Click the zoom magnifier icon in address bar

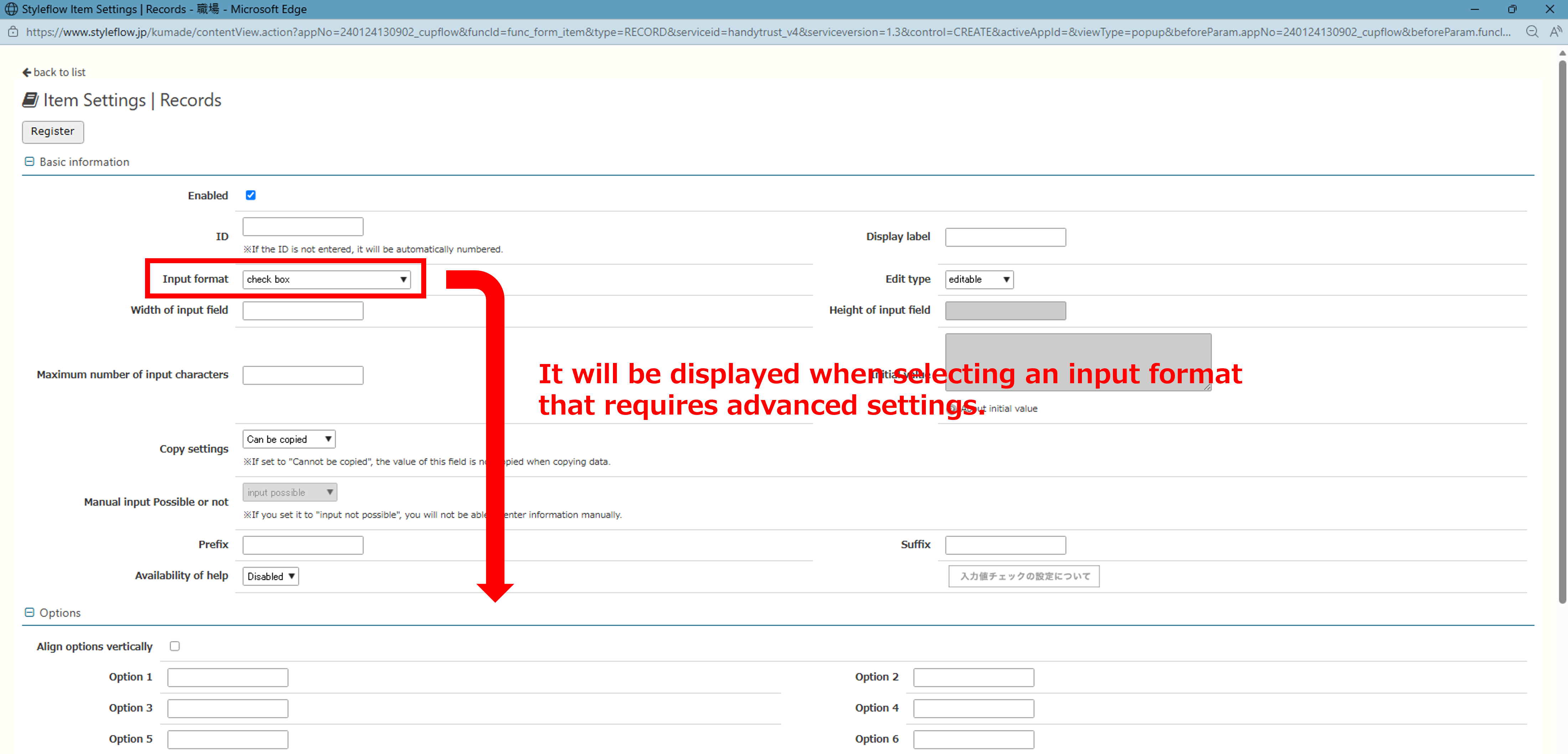pos(1532,32)
